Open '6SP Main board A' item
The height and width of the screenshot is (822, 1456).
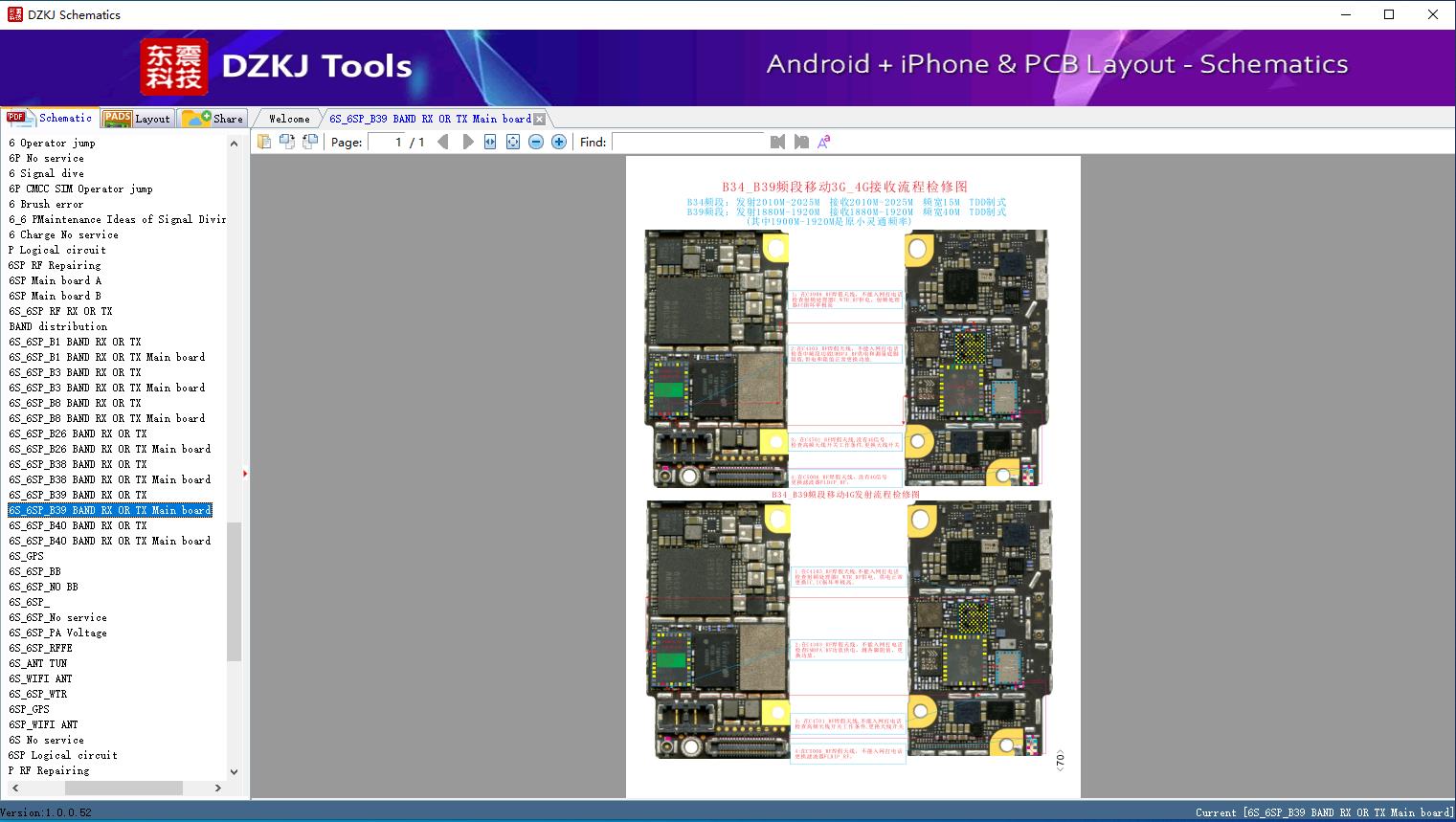[55, 280]
